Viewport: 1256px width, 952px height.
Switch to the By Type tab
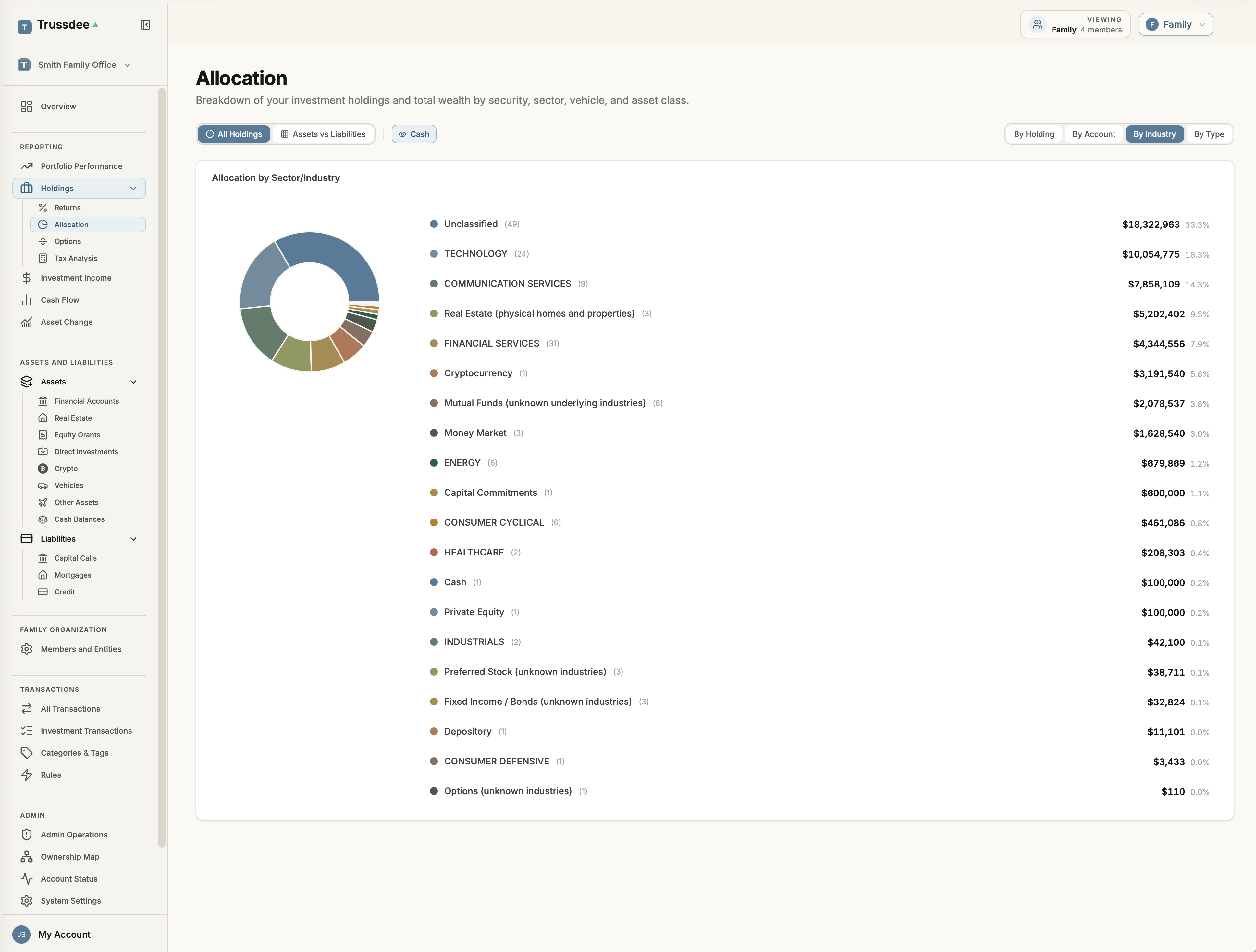pyautogui.click(x=1209, y=134)
